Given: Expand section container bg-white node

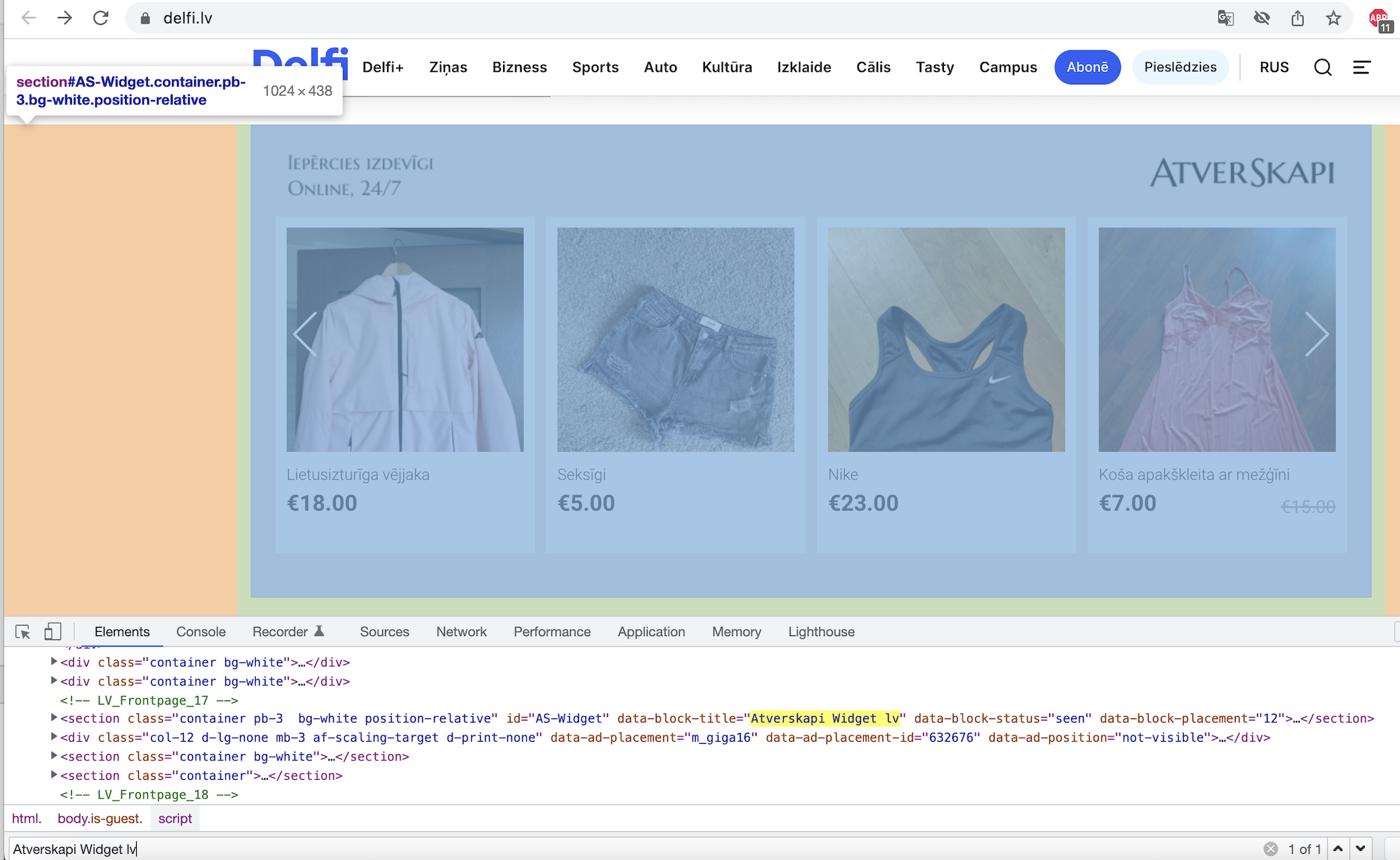Looking at the screenshot, I should click(54, 756).
